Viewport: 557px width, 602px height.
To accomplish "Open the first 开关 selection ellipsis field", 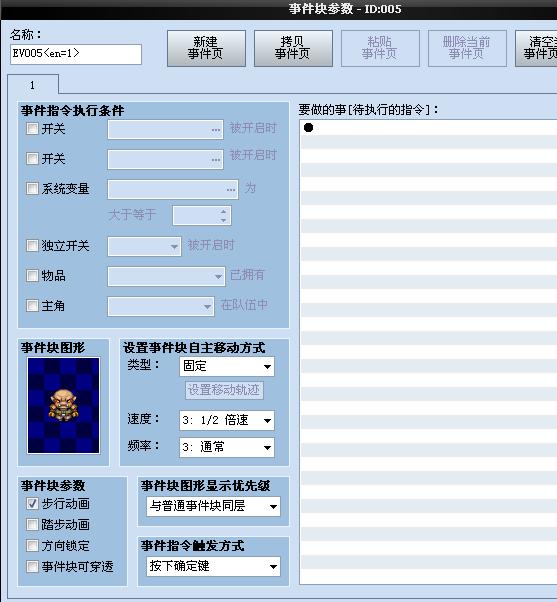I will (x=165, y=129).
